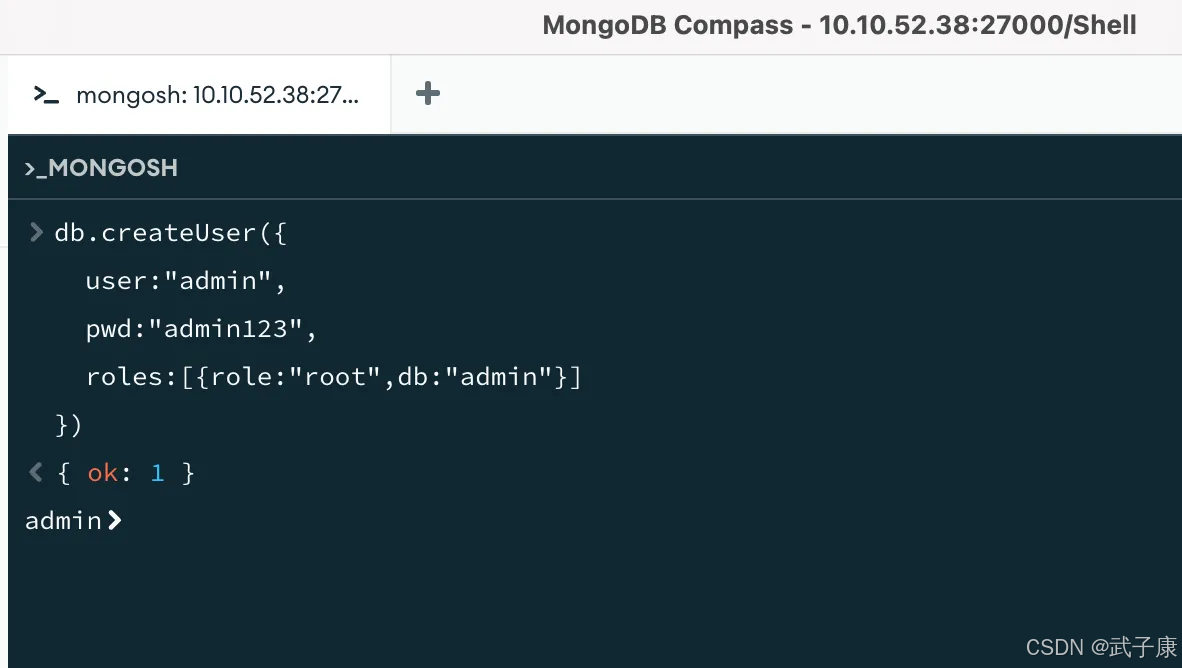The width and height of the screenshot is (1182, 668).
Task: Click the terminal icon on the mongosh tab
Action: pyautogui.click(x=45, y=94)
